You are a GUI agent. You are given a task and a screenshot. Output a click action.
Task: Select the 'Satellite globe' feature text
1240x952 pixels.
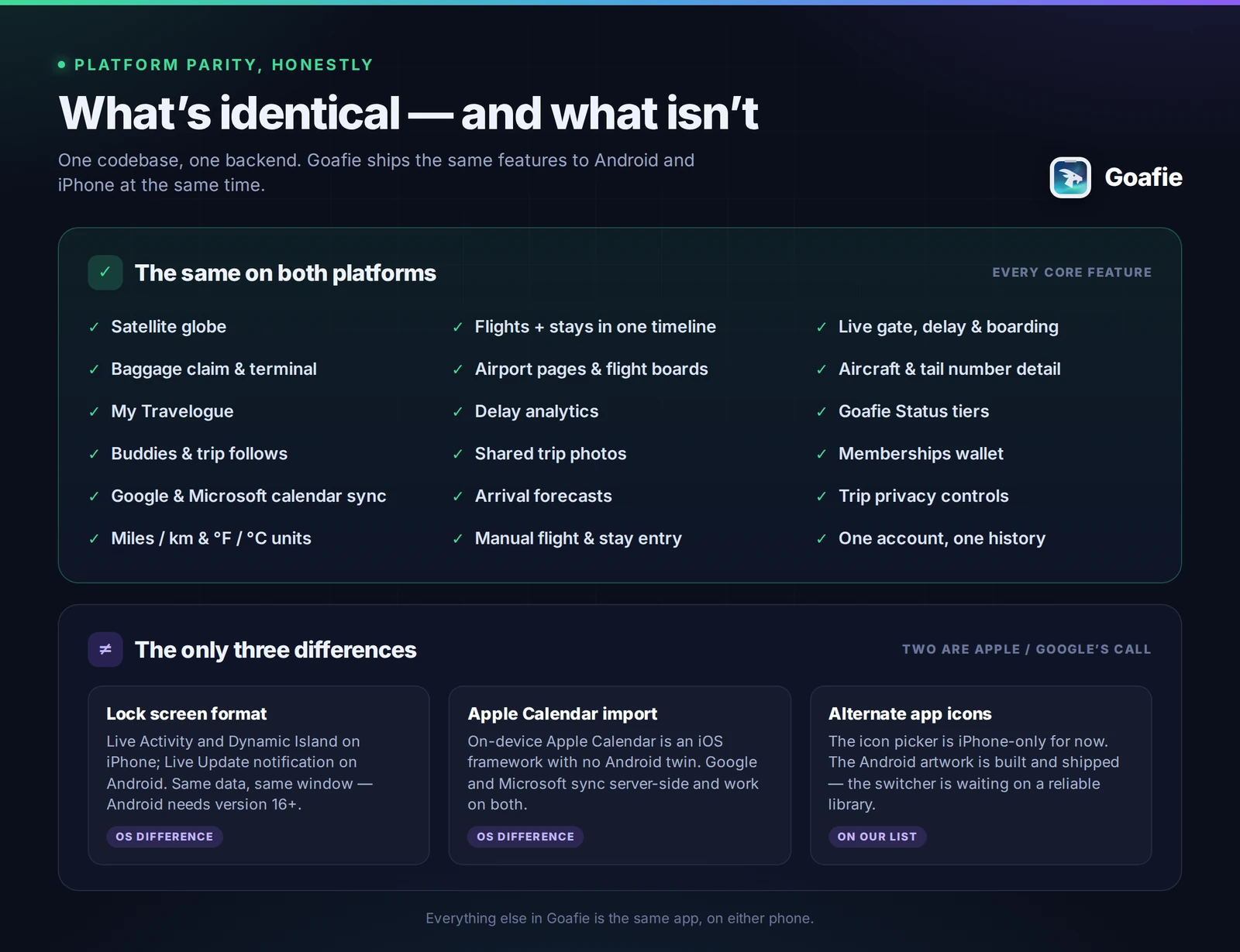click(169, 327)
